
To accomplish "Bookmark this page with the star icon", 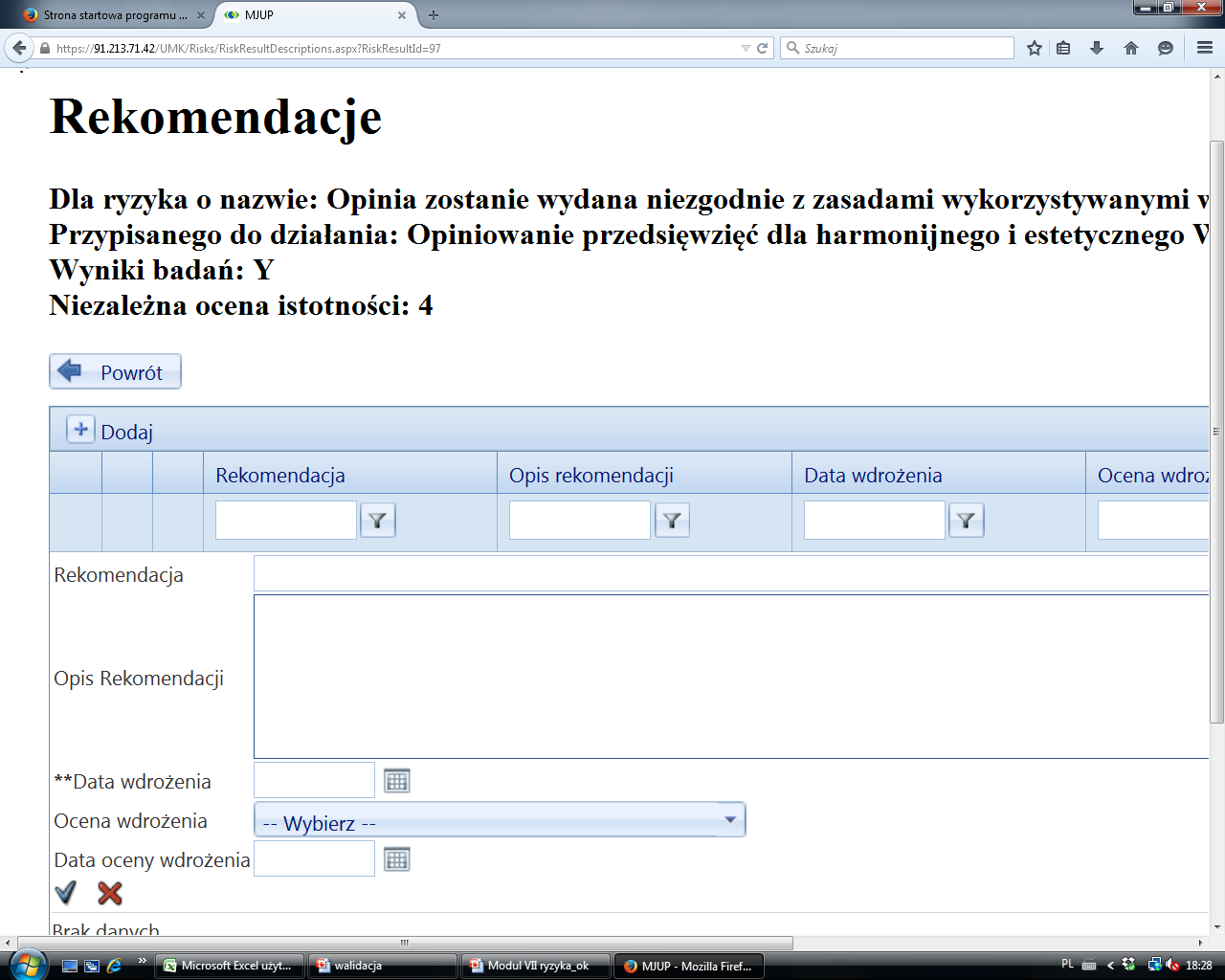I will (1034, 48).
